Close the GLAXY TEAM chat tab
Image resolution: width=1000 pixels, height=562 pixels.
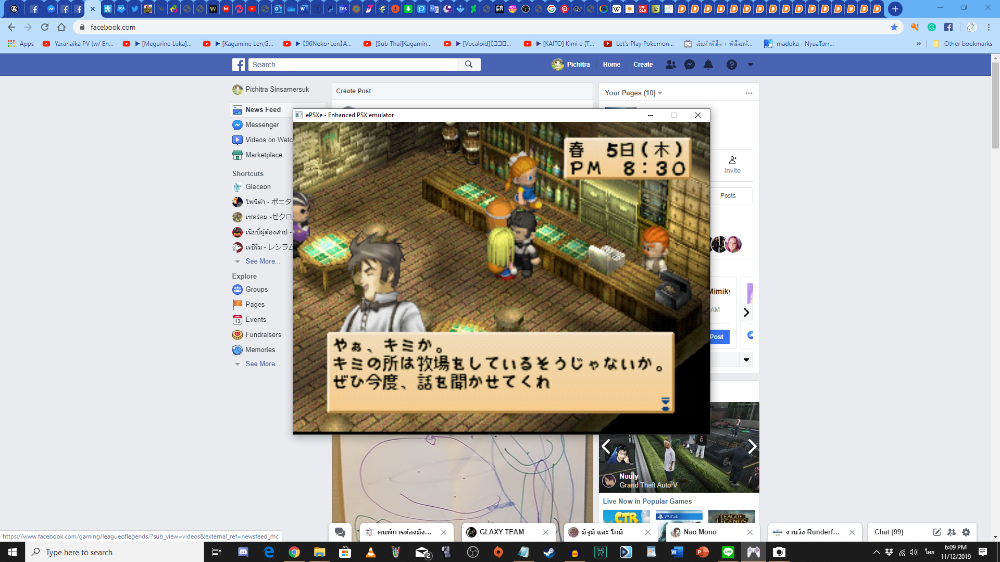(545, 532)
